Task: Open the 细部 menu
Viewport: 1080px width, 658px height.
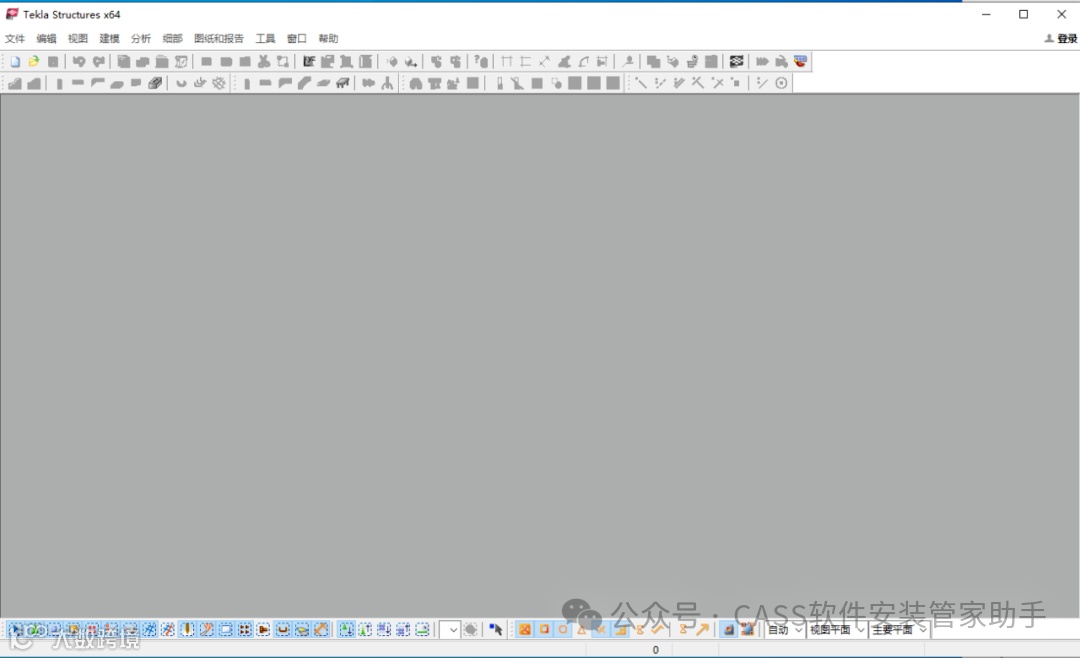Action: tap(172, 39)
